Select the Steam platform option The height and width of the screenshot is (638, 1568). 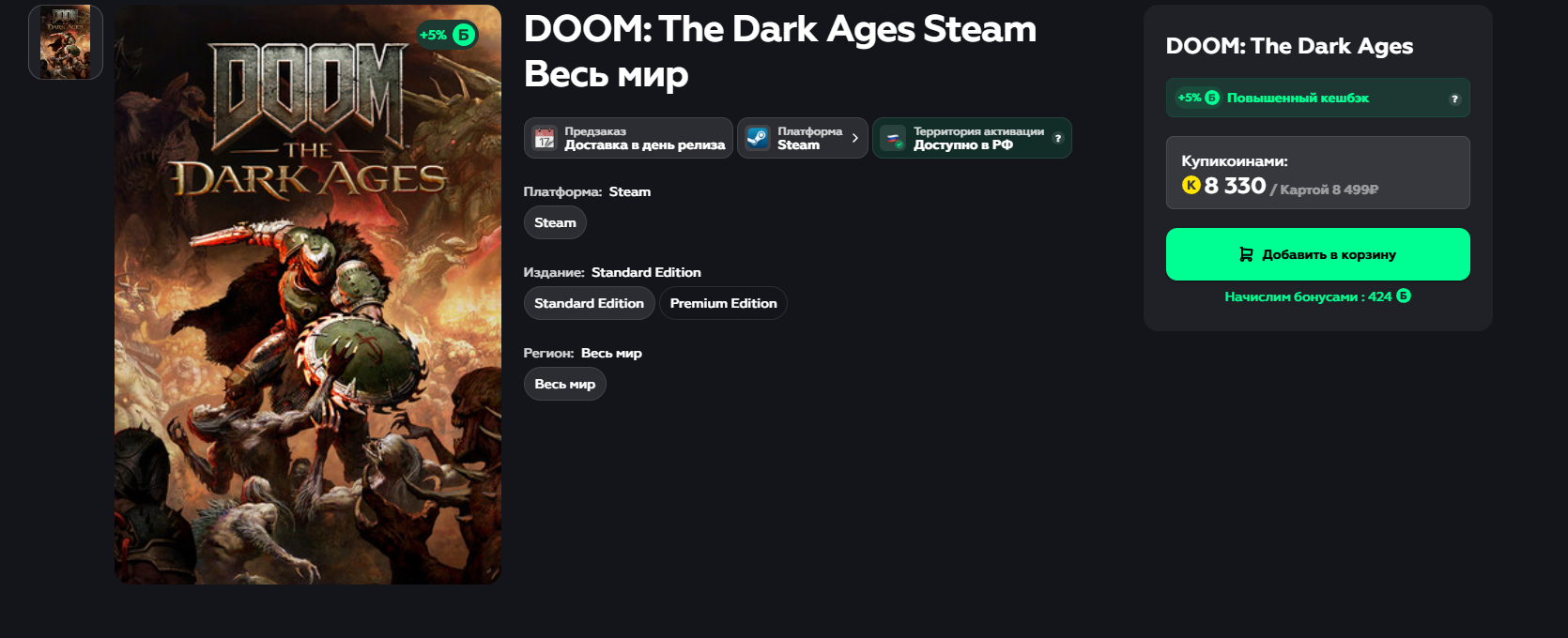point(555,222)
